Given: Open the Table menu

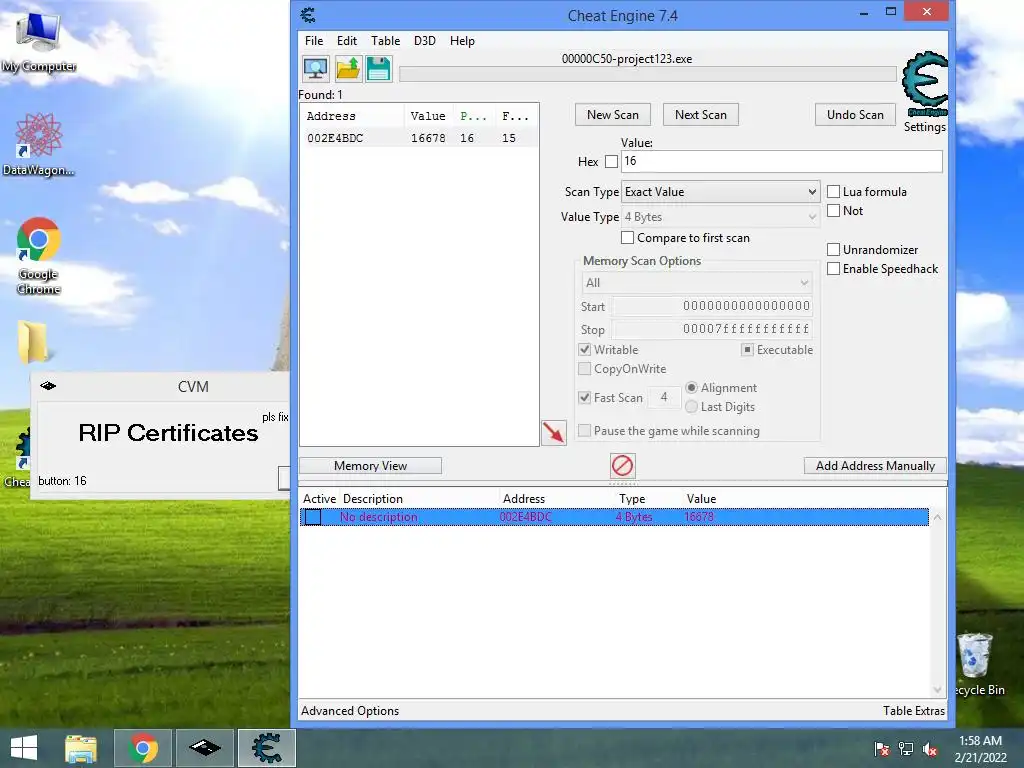Looking at the screenshot, I should [x=385, y=40].
